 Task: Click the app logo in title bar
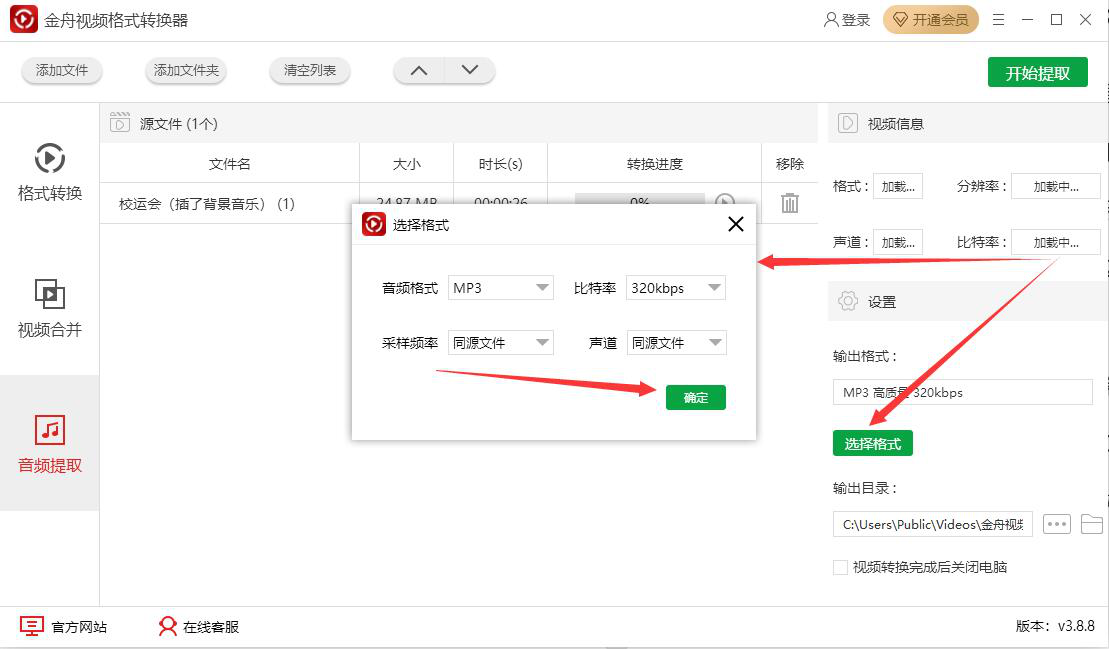click(x=23, y=20)
